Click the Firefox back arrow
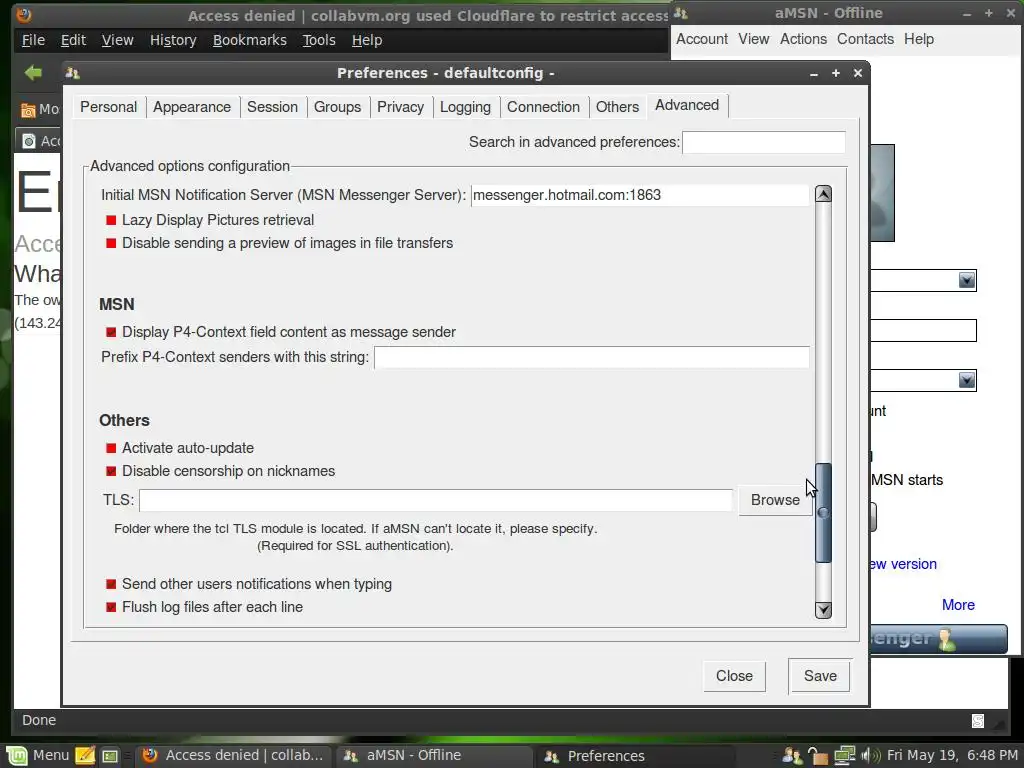 tap(33, 72)
